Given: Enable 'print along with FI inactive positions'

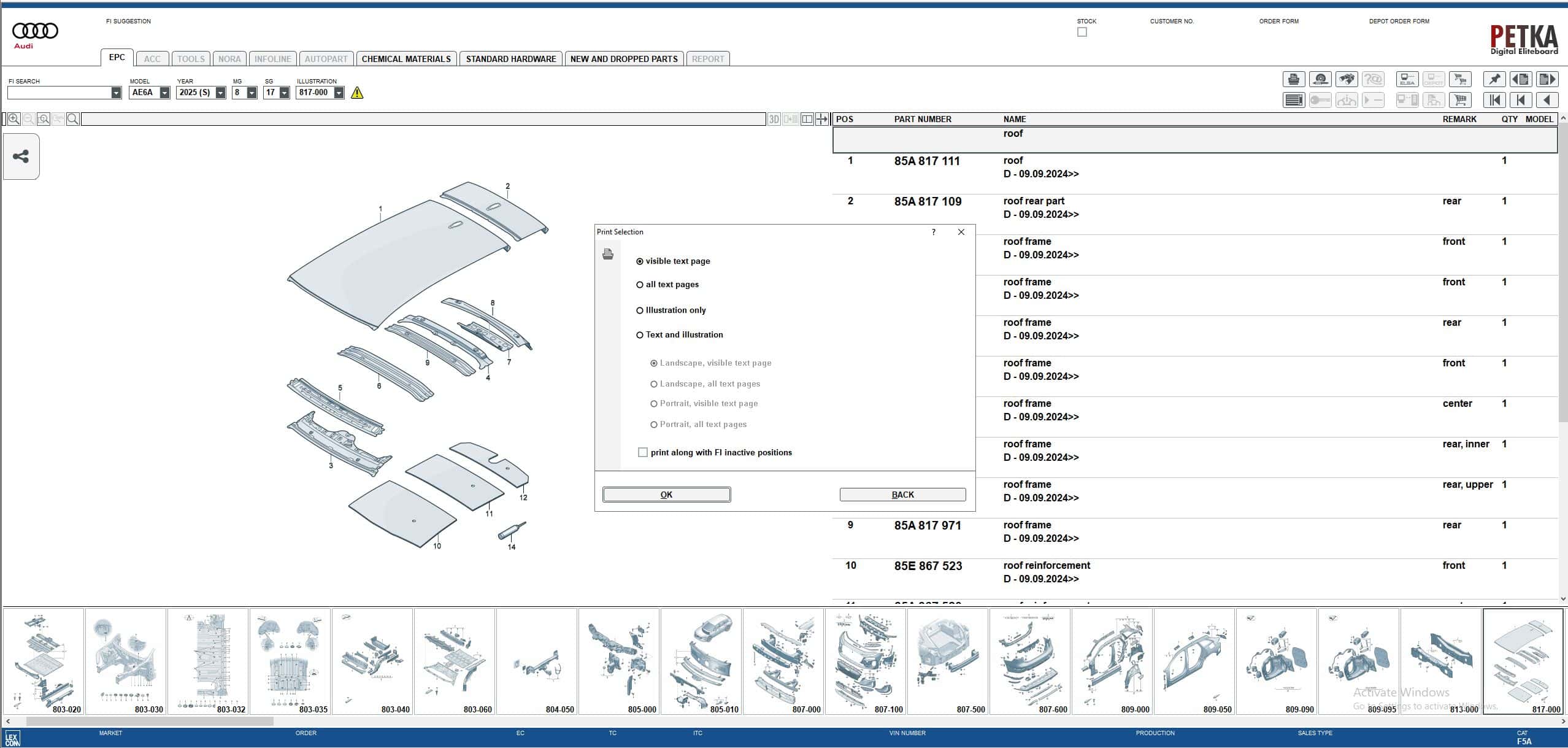Looking at the screenshot, I should click(643, 452).
